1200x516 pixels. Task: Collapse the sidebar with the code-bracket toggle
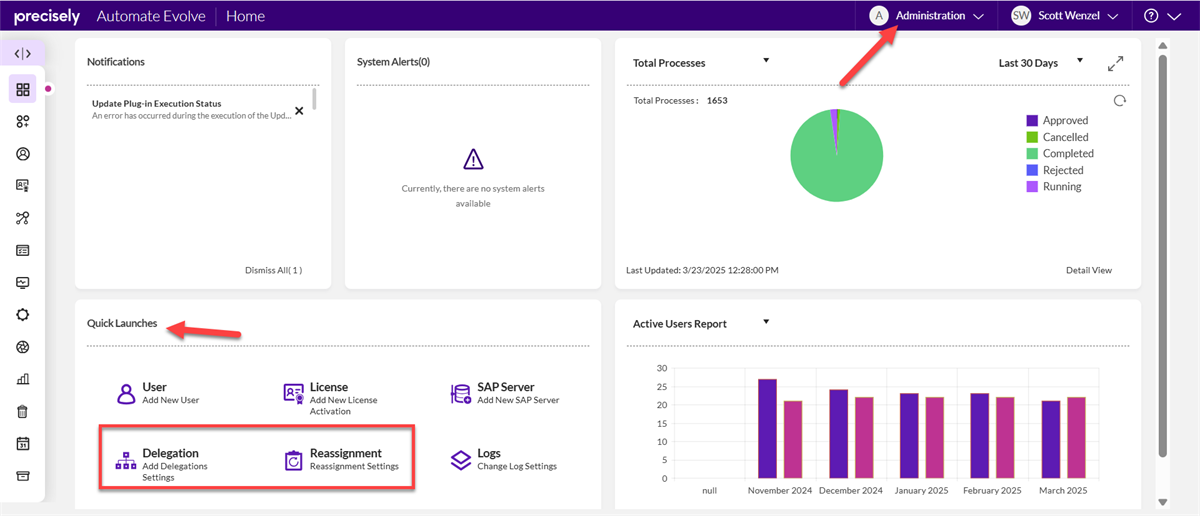[22, 54]
